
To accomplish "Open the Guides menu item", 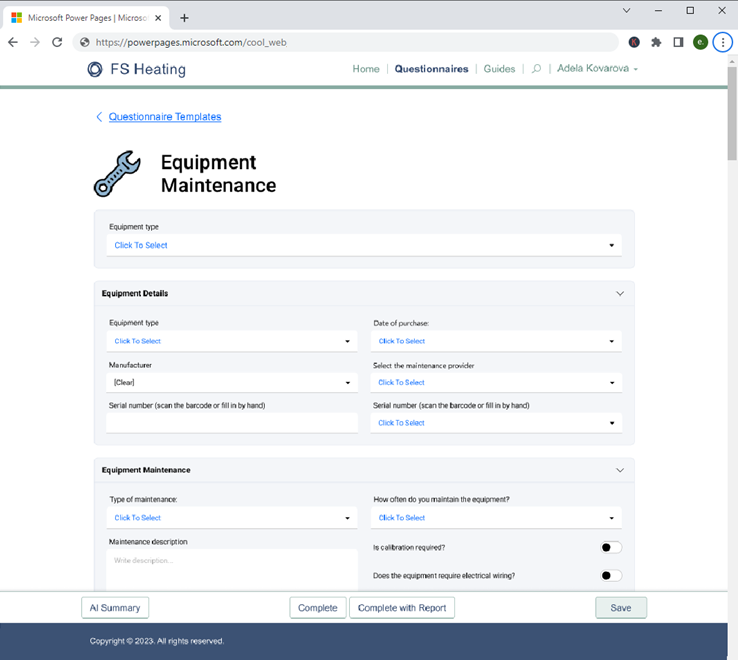I will point(499,69).
